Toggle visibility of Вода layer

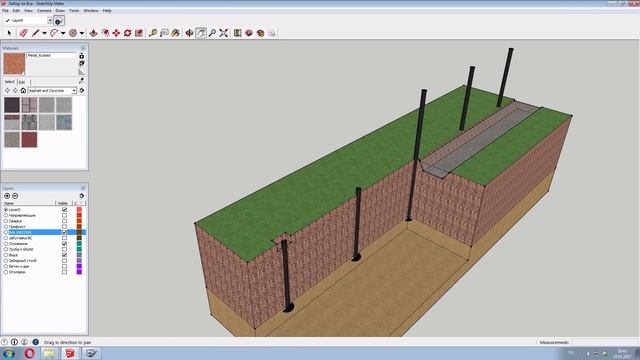[x=64, y=255]
